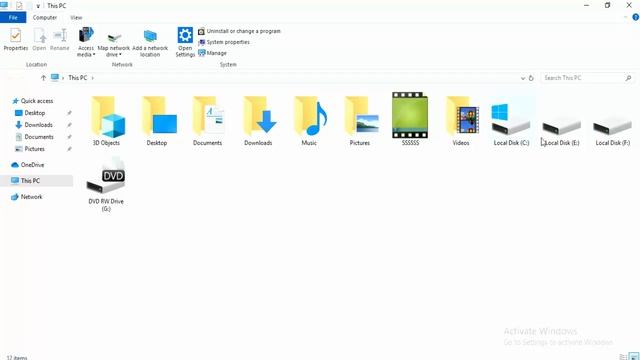Open Settings via gear icon
The width and height of the screenshot is (640, 360).
click(x=185, y=36)
